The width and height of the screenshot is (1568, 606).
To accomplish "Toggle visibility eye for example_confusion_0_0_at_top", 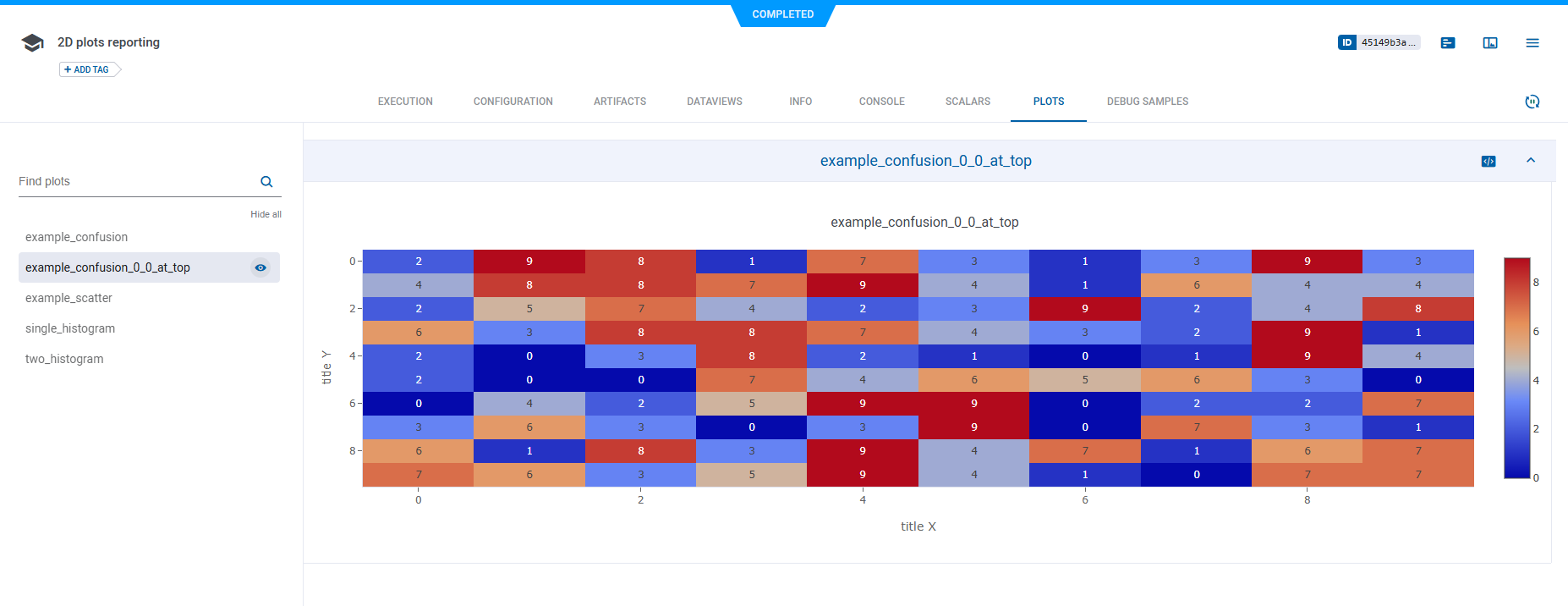I will [x=260, y=267].
